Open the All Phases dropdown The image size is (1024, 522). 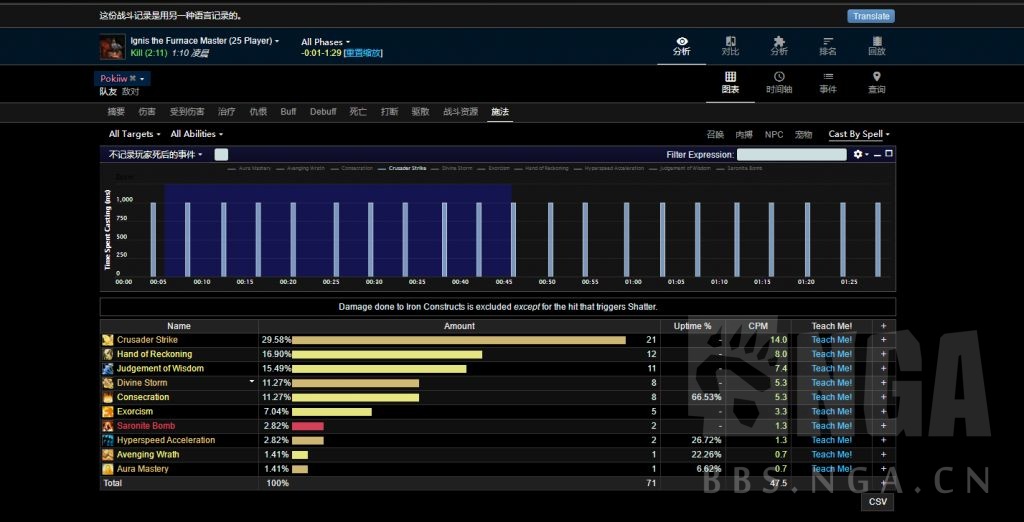tap(326, 42)
